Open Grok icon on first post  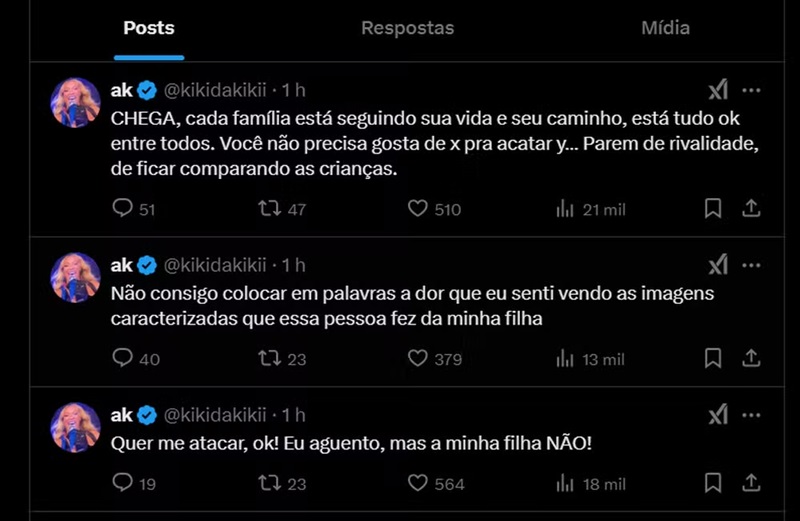tap(718, 91)
